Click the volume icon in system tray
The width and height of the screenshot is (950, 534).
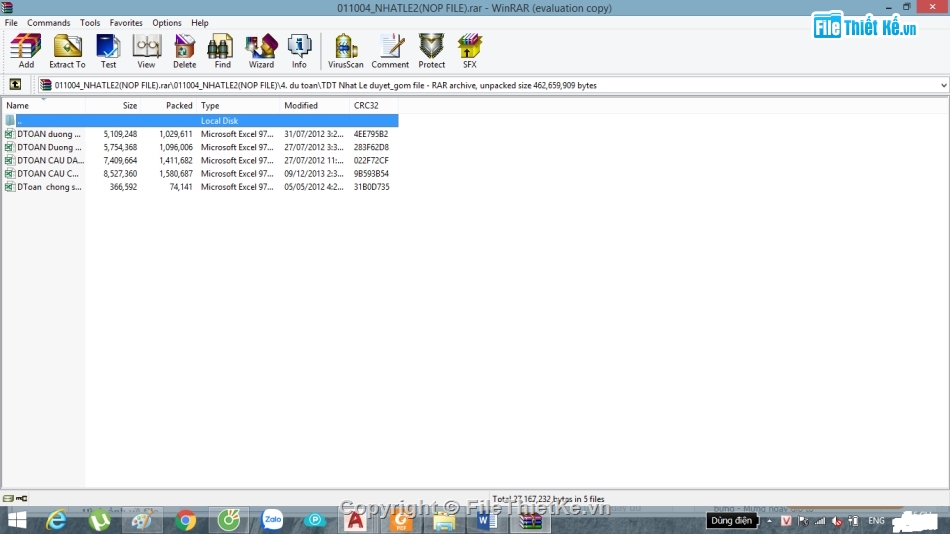coord(837,521)
